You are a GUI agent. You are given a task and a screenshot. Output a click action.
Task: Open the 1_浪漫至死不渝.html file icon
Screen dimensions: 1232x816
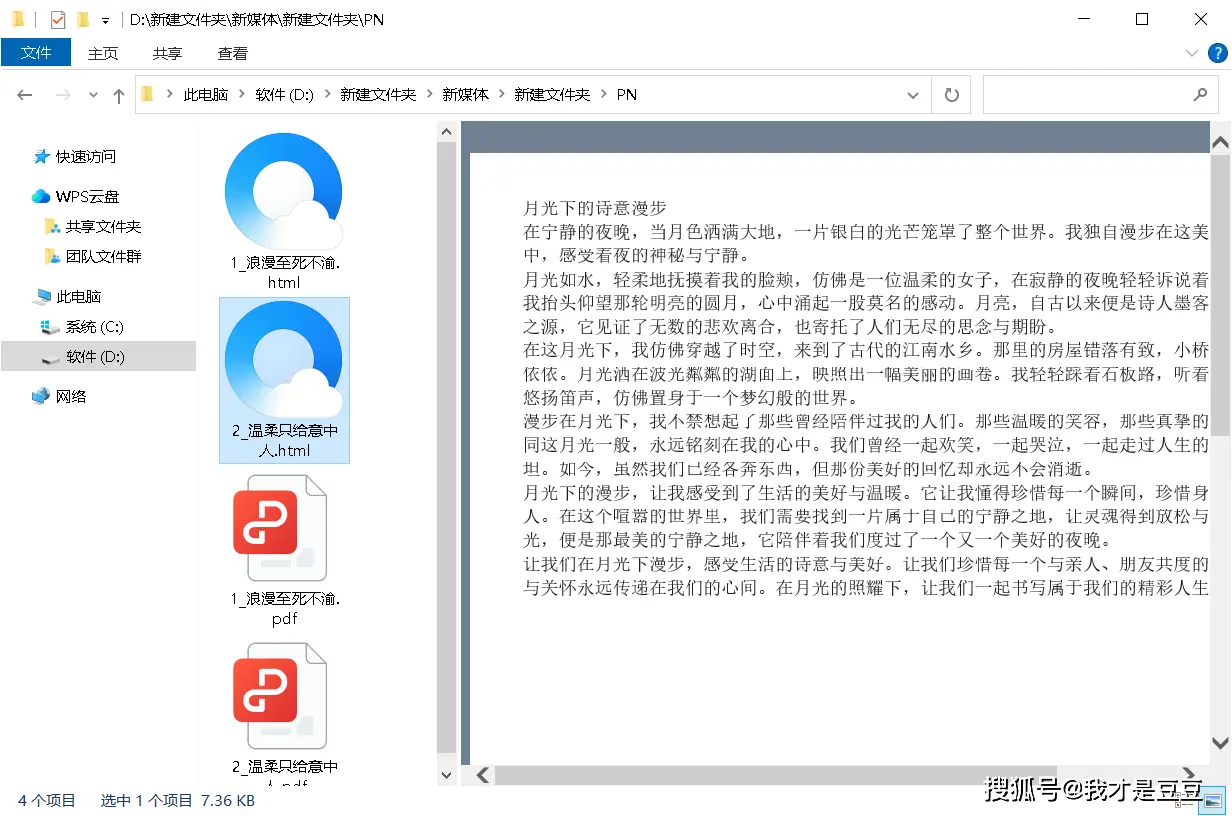click(283, 192)
